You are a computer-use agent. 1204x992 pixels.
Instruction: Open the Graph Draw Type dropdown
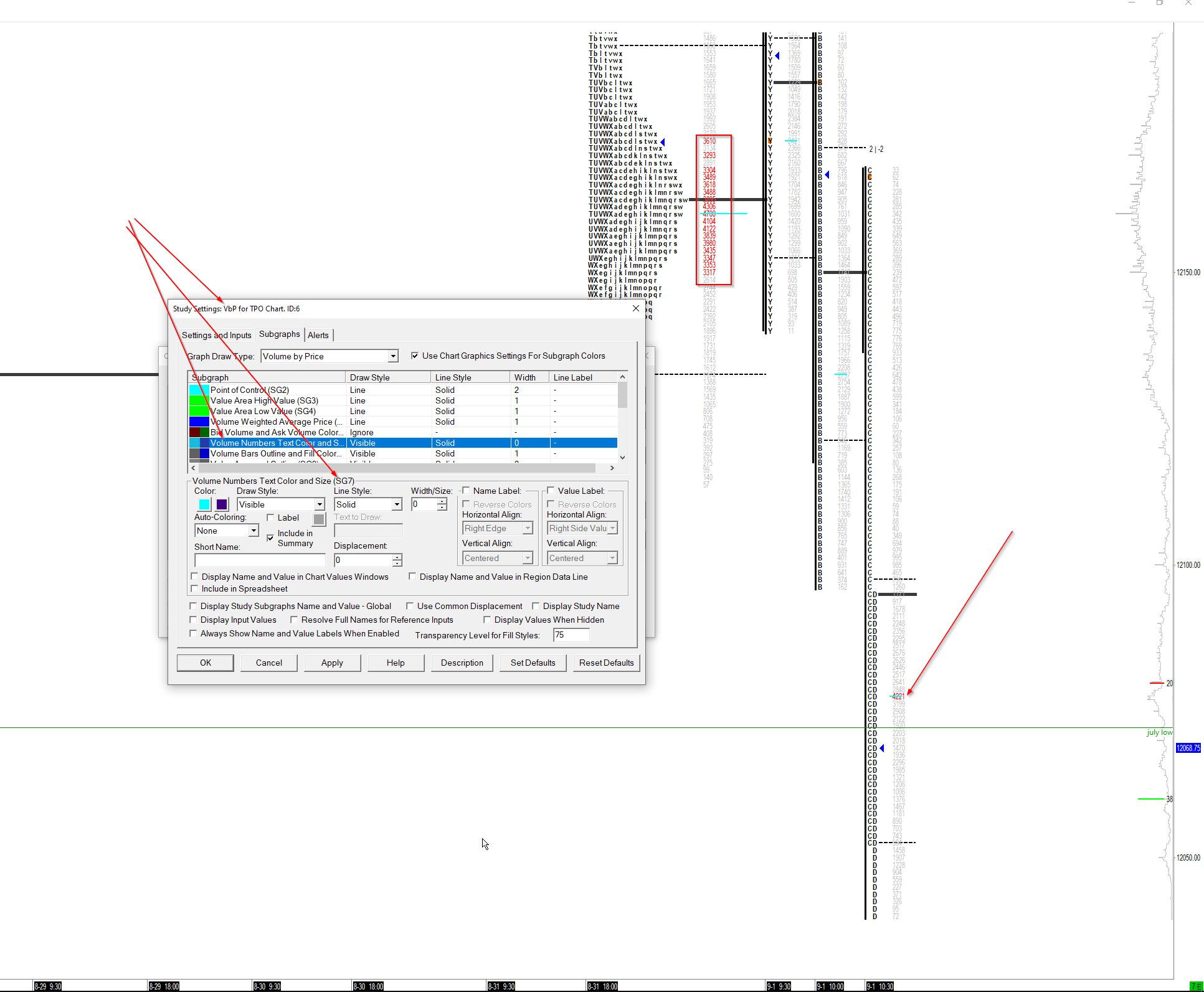(x=393, y=356)
